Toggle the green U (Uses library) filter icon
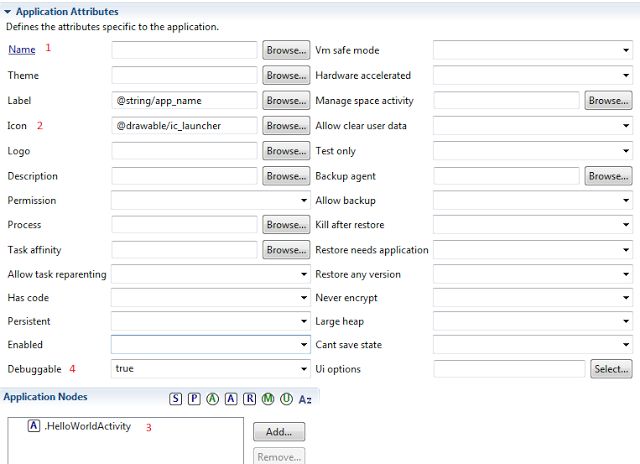640x464 pixels. [x=287, y=399]
